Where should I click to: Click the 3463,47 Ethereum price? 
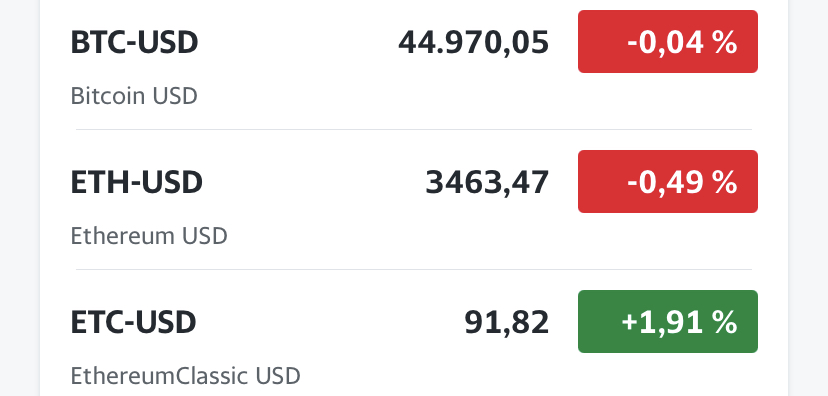[487, 182]
